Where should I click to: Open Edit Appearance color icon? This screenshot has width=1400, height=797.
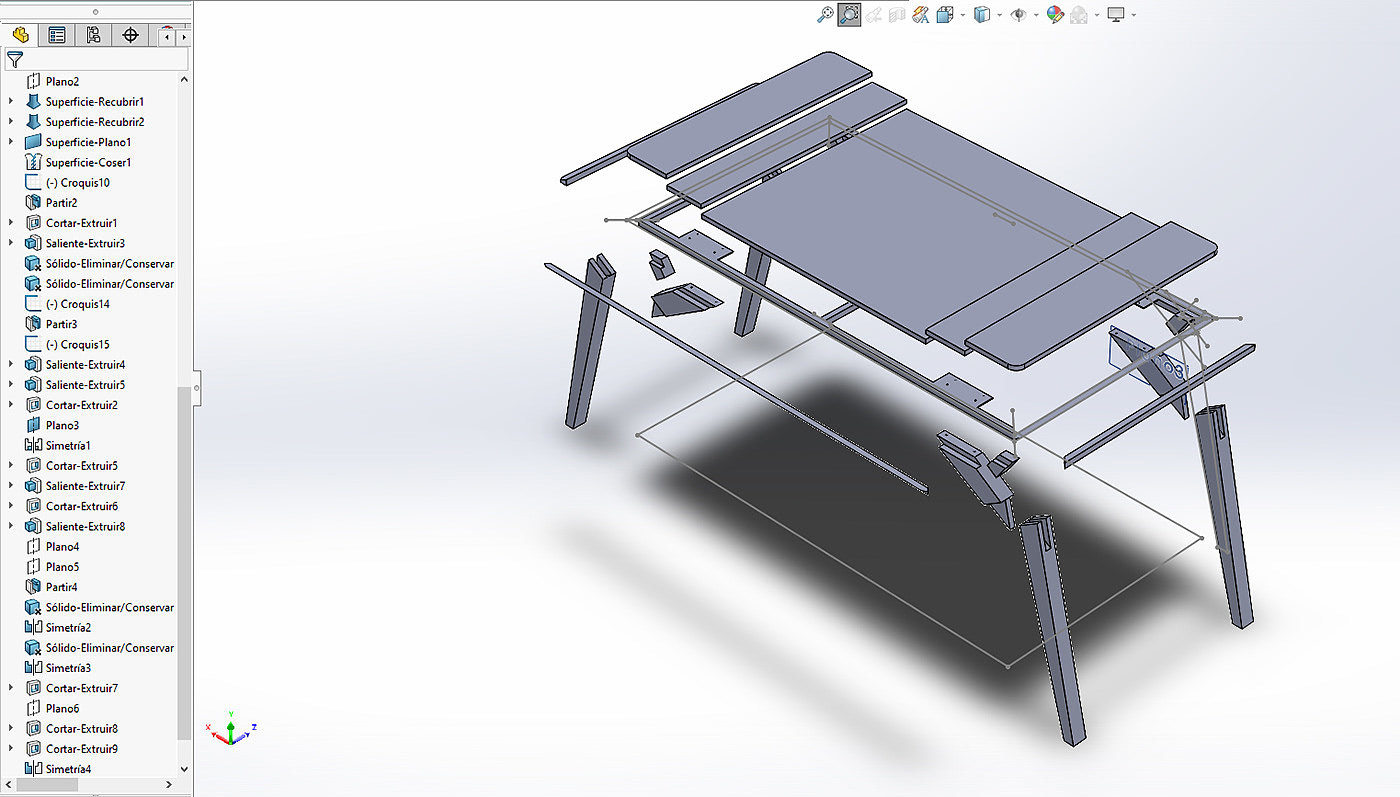[1055, 14]
